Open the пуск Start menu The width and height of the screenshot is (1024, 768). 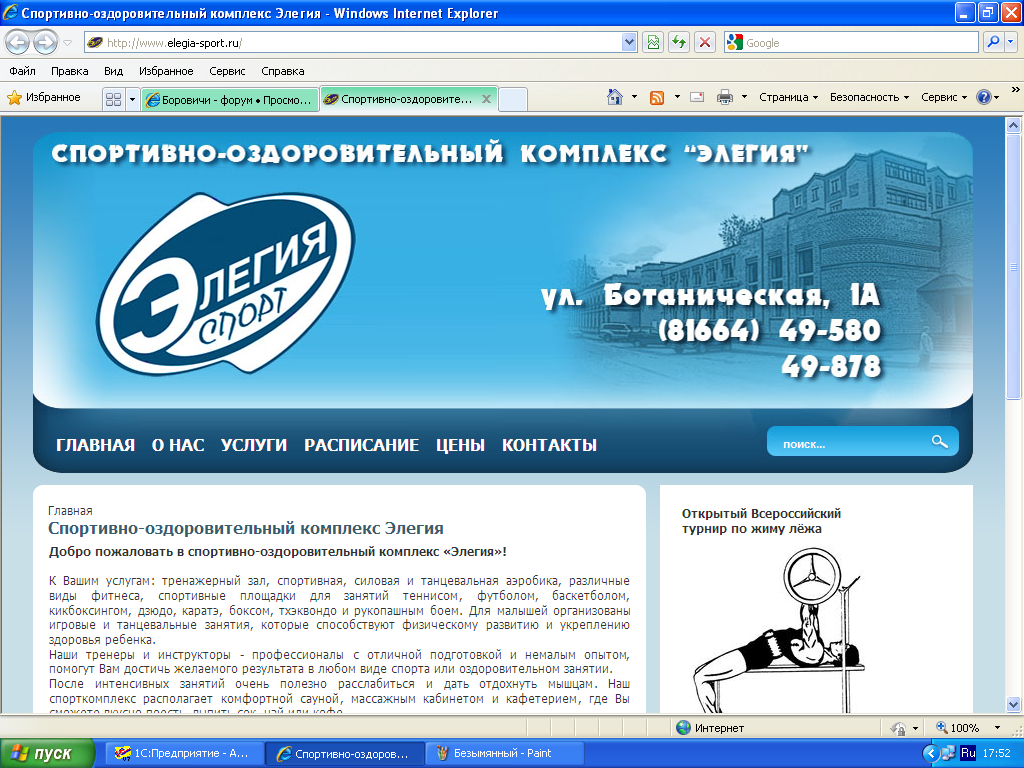click(x=47, y=753)
